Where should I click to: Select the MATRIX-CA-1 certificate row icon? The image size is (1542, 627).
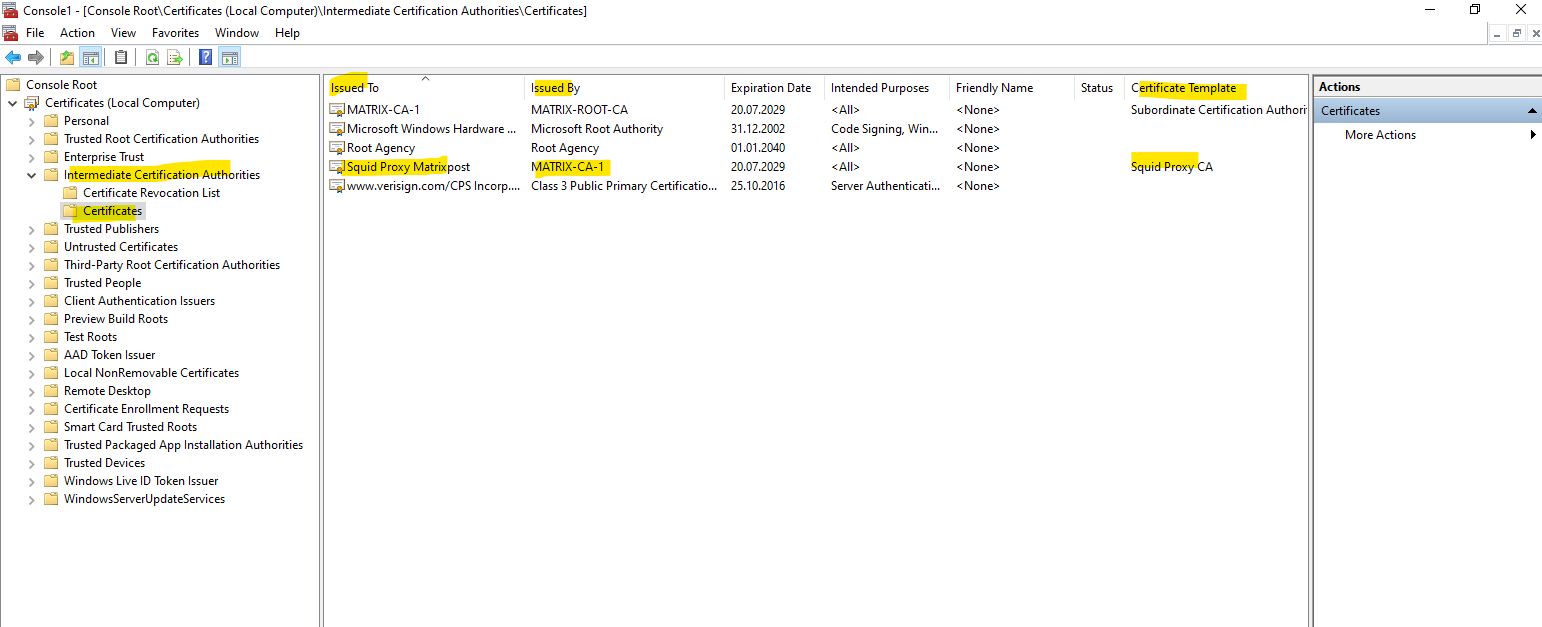[338, 110]
